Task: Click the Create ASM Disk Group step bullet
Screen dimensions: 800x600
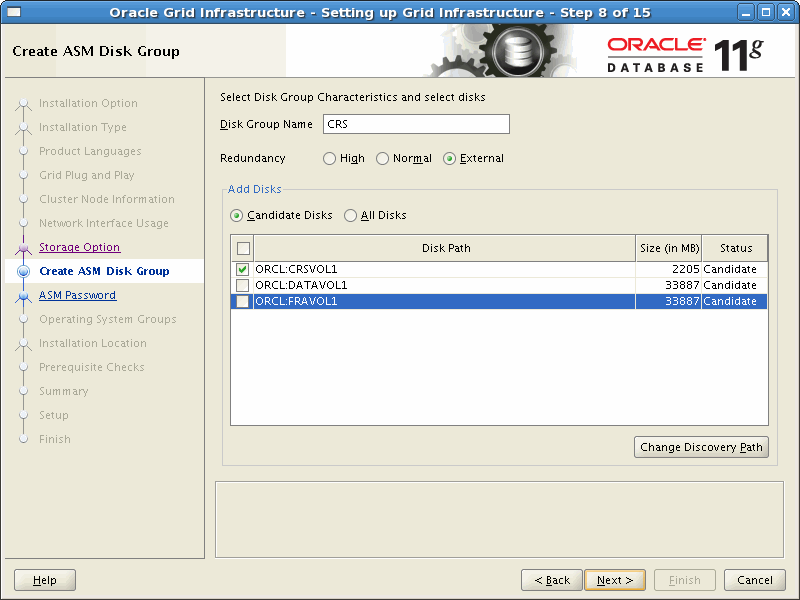Action: 23,271
